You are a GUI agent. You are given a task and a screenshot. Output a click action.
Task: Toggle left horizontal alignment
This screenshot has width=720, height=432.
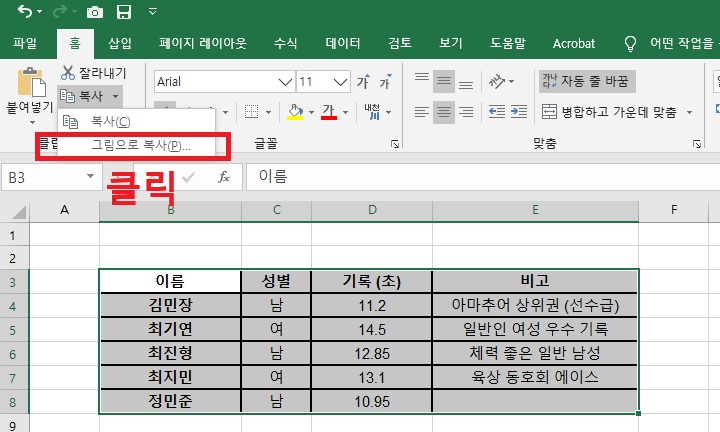pos(422,112)
